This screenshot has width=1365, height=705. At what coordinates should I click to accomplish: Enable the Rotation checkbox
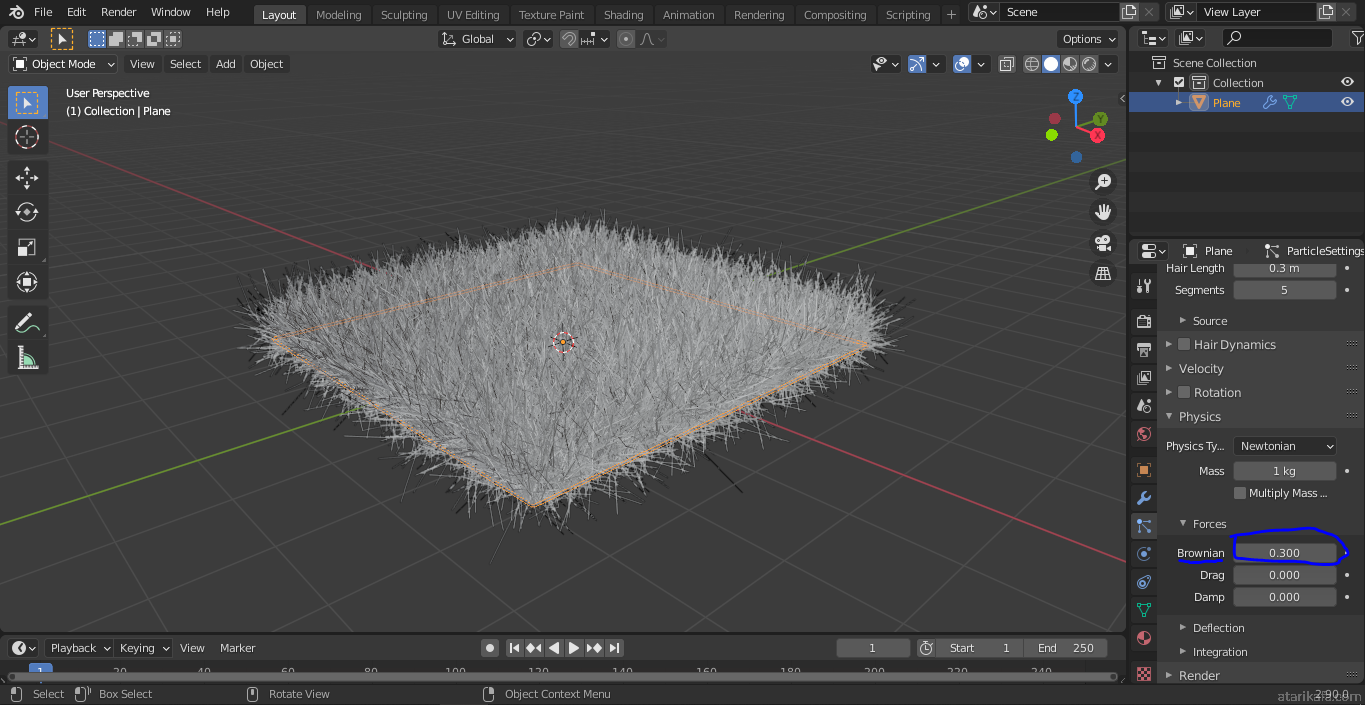pos(1184,392)
